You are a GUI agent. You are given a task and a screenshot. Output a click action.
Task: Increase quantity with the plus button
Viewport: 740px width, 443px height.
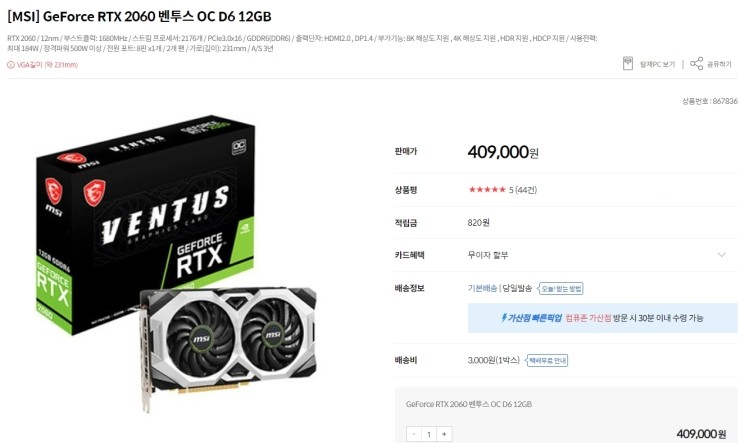[x=444, y=434]
